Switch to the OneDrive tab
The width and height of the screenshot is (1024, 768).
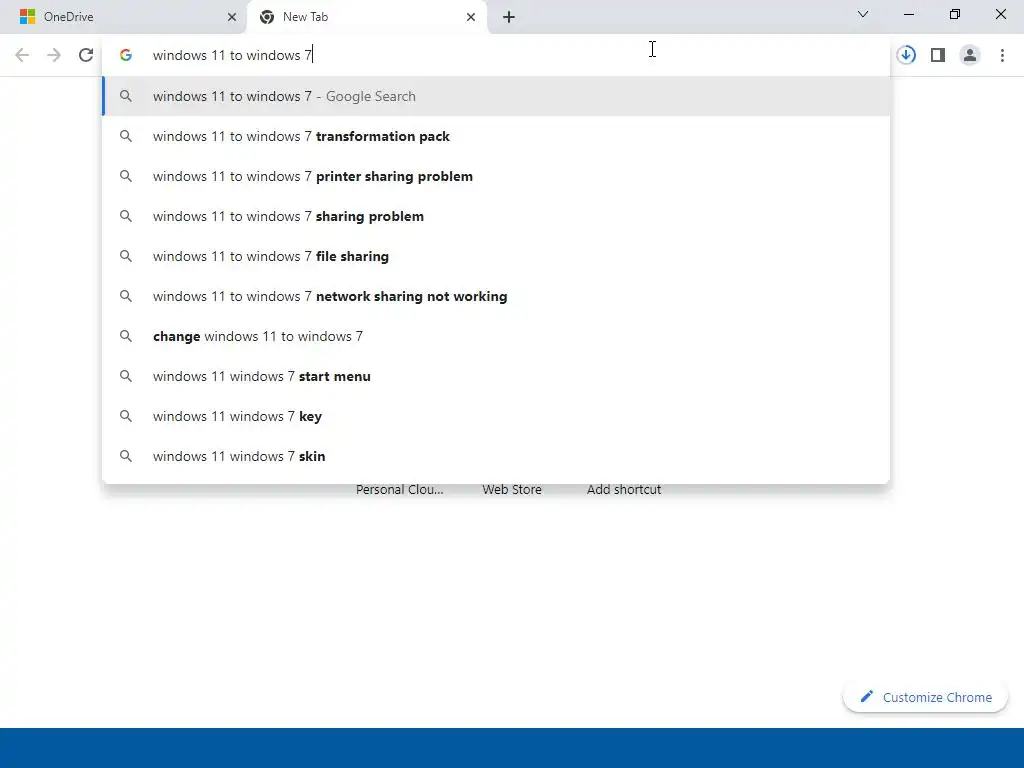(123, 17)
